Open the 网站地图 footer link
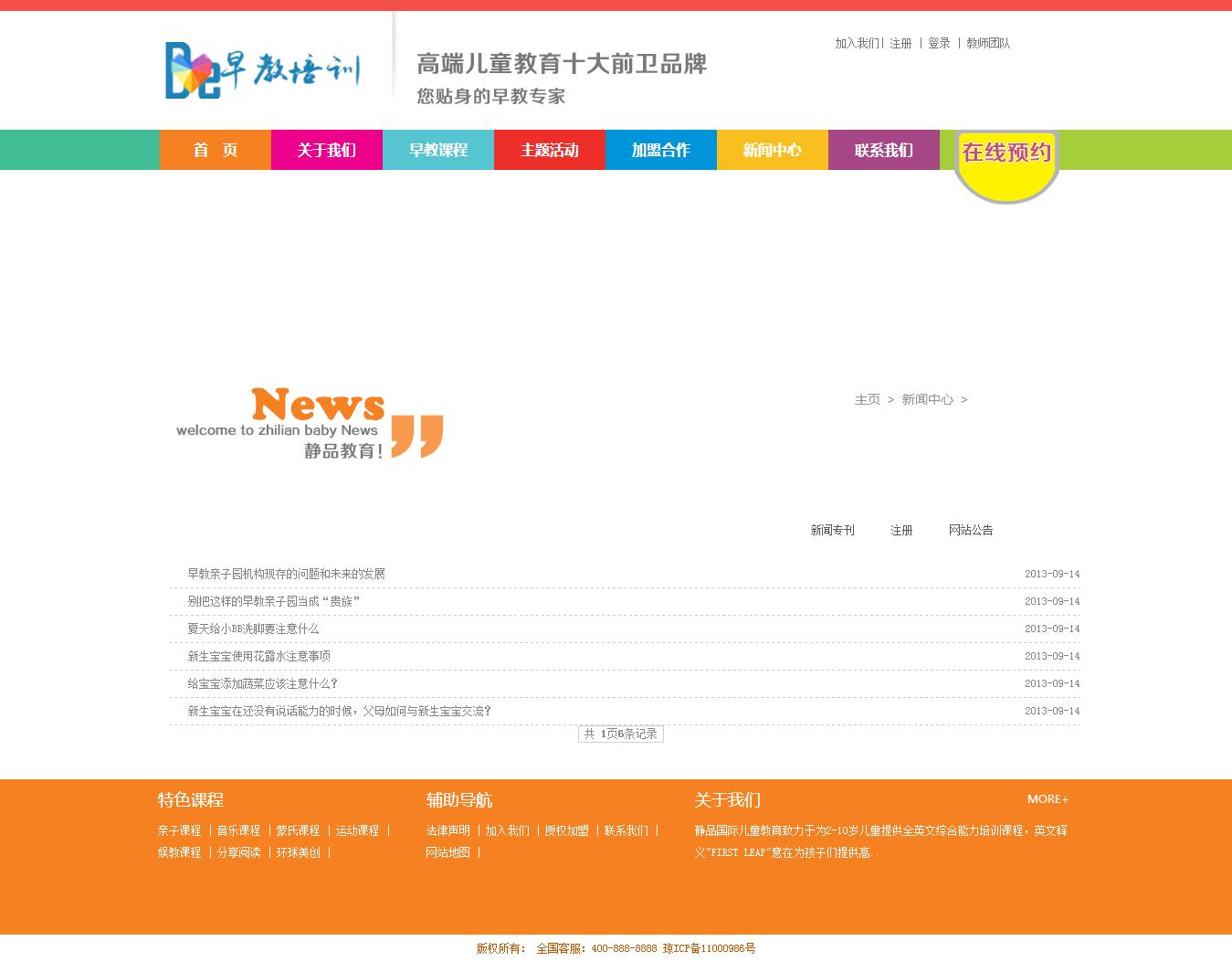The image size is (1232, 962). pyautogui.click(x=448, y=852)
